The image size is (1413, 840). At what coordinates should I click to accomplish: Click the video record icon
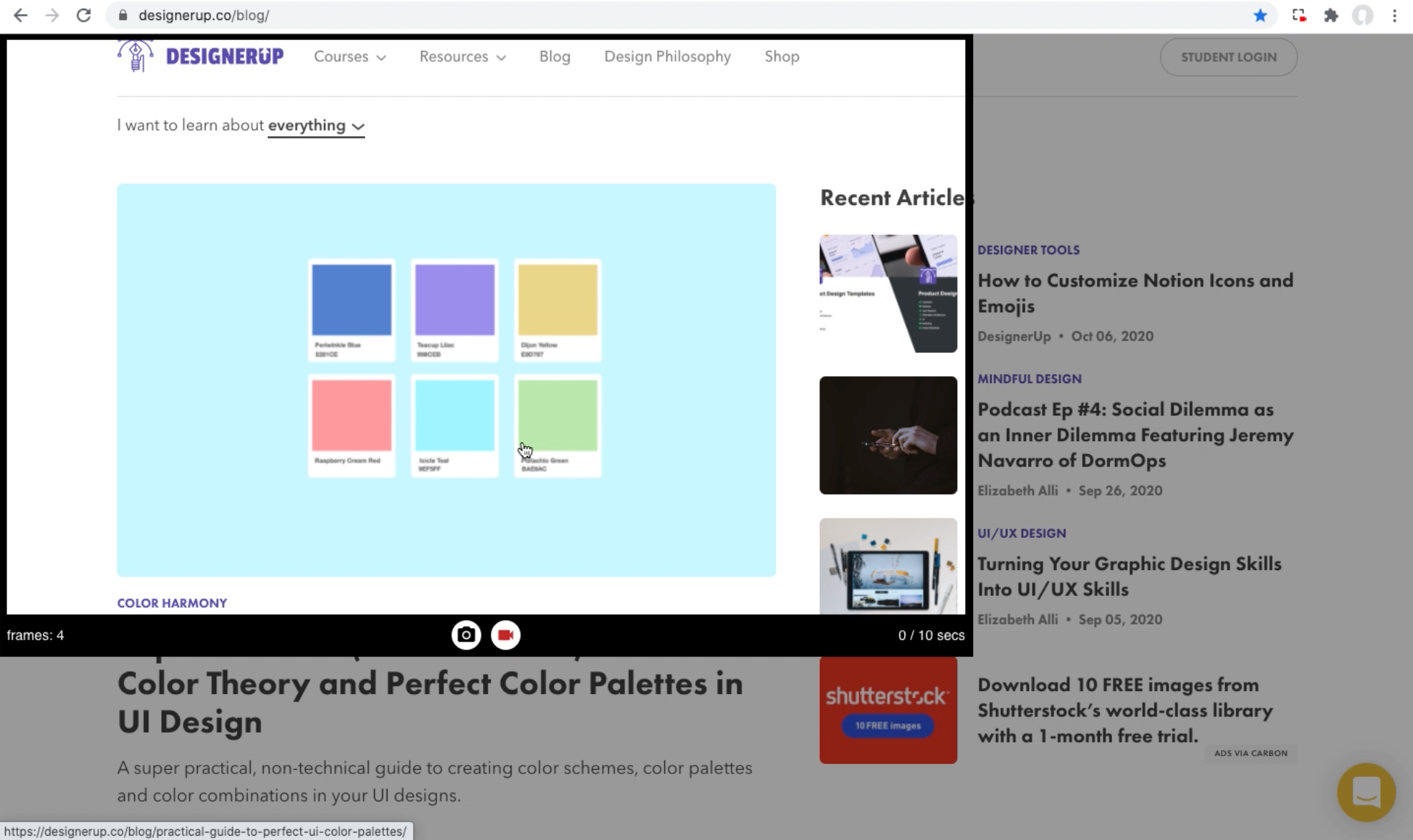[505, 635]
